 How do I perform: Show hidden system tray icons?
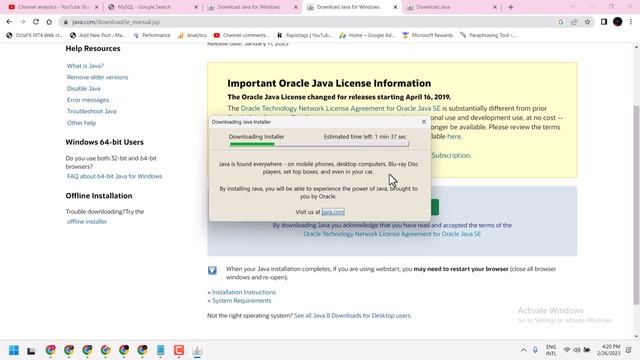[x=523, y=350]
